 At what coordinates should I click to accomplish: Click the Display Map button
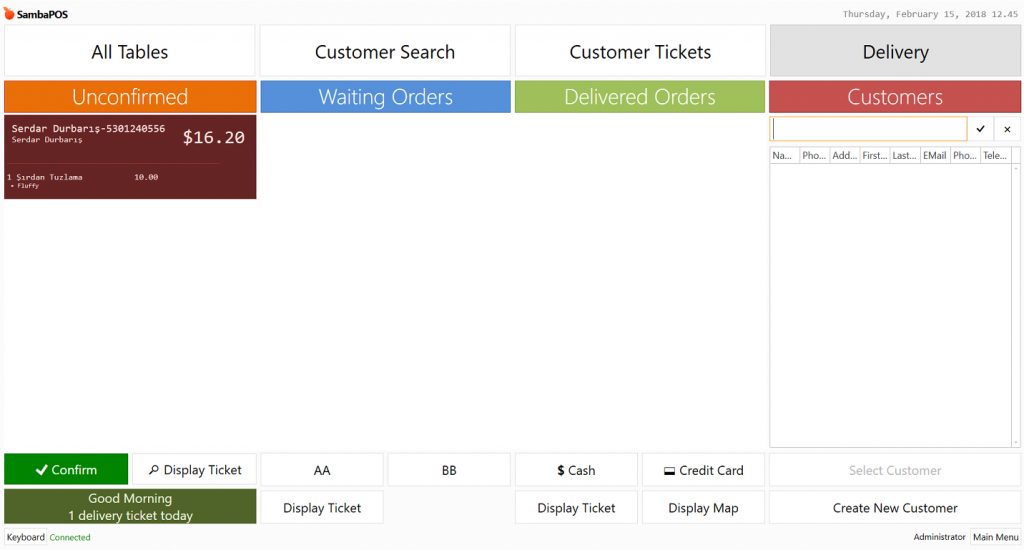coord(703,508)
